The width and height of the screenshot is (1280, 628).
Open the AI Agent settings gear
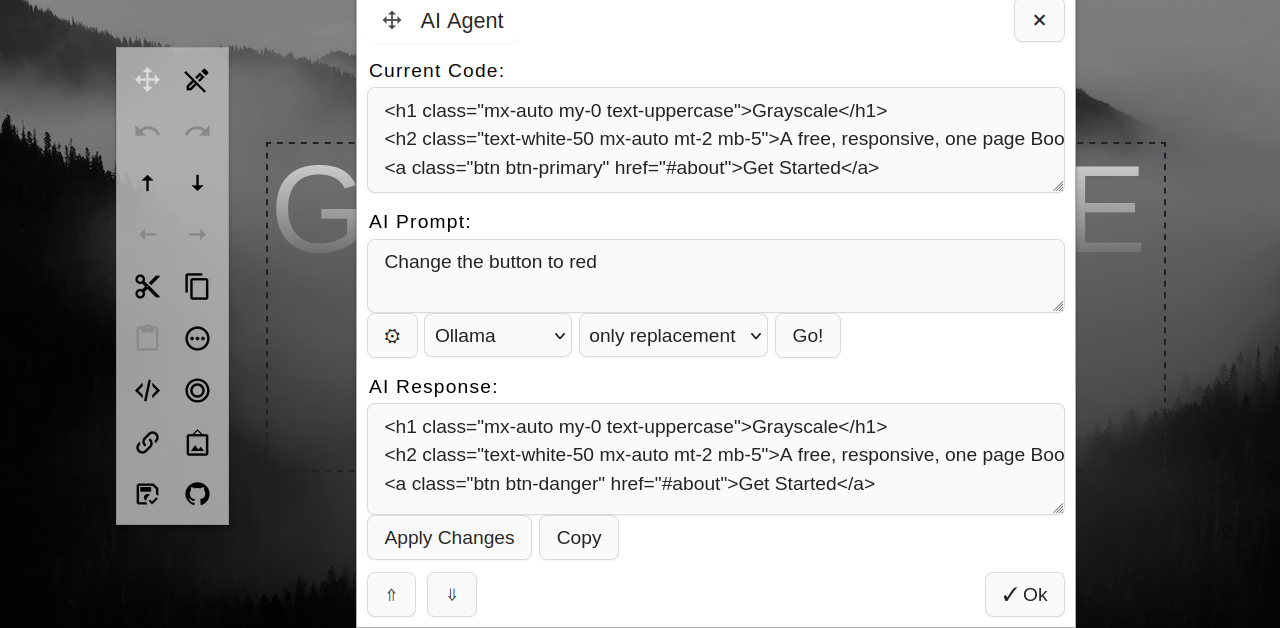point(392,335)
